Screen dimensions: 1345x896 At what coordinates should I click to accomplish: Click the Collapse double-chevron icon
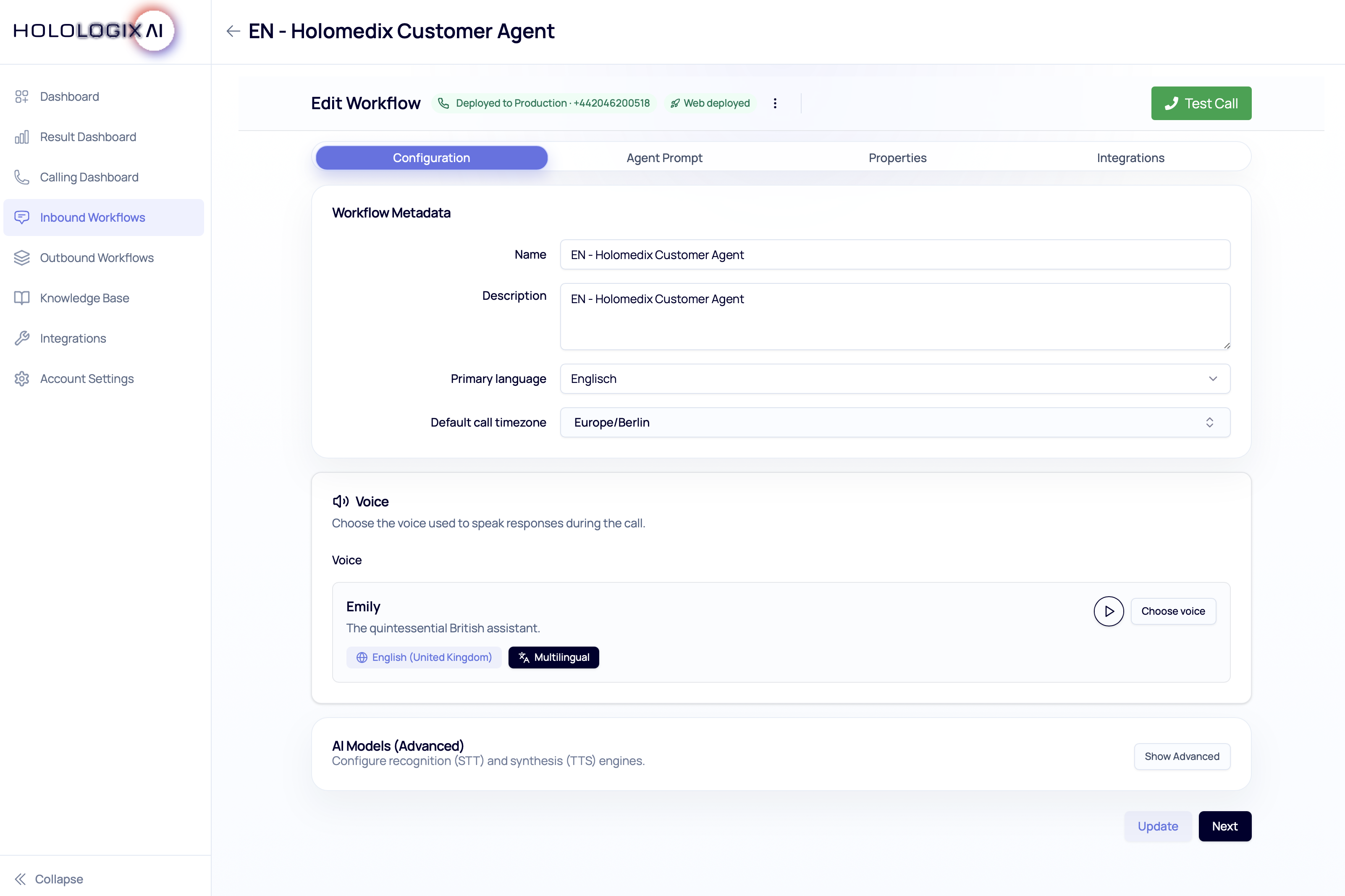click(20, 879)
